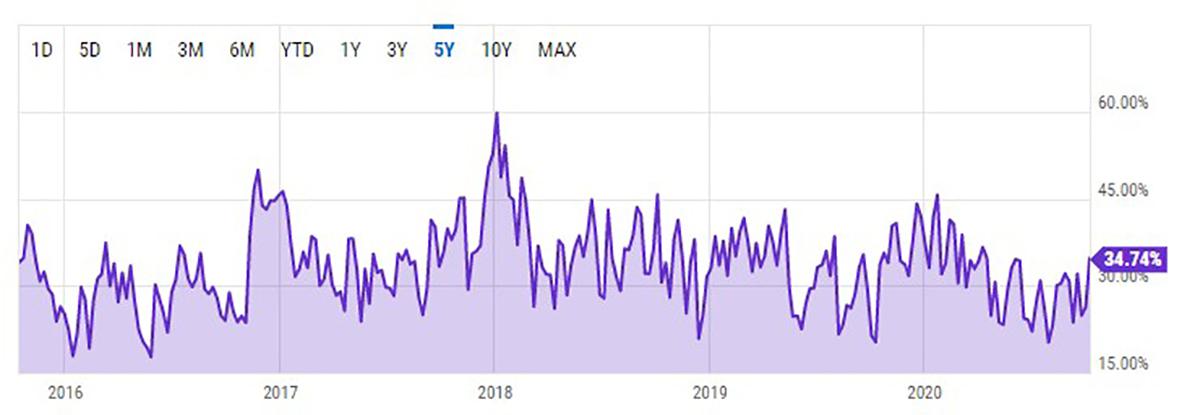Select the 3Y time range
Viewport: 1200px width, 415px height.
pos(397,50)
